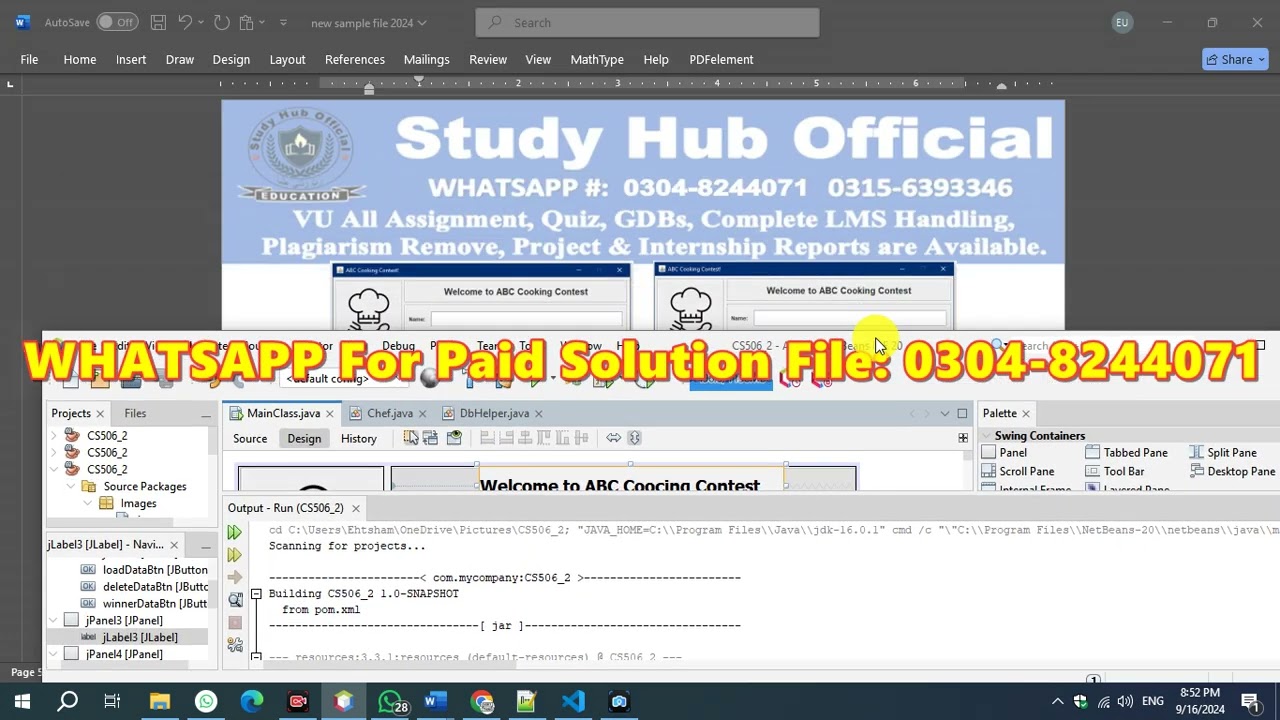Collapse the Images package node
The image size is (1280, 720).
(88, 504)
